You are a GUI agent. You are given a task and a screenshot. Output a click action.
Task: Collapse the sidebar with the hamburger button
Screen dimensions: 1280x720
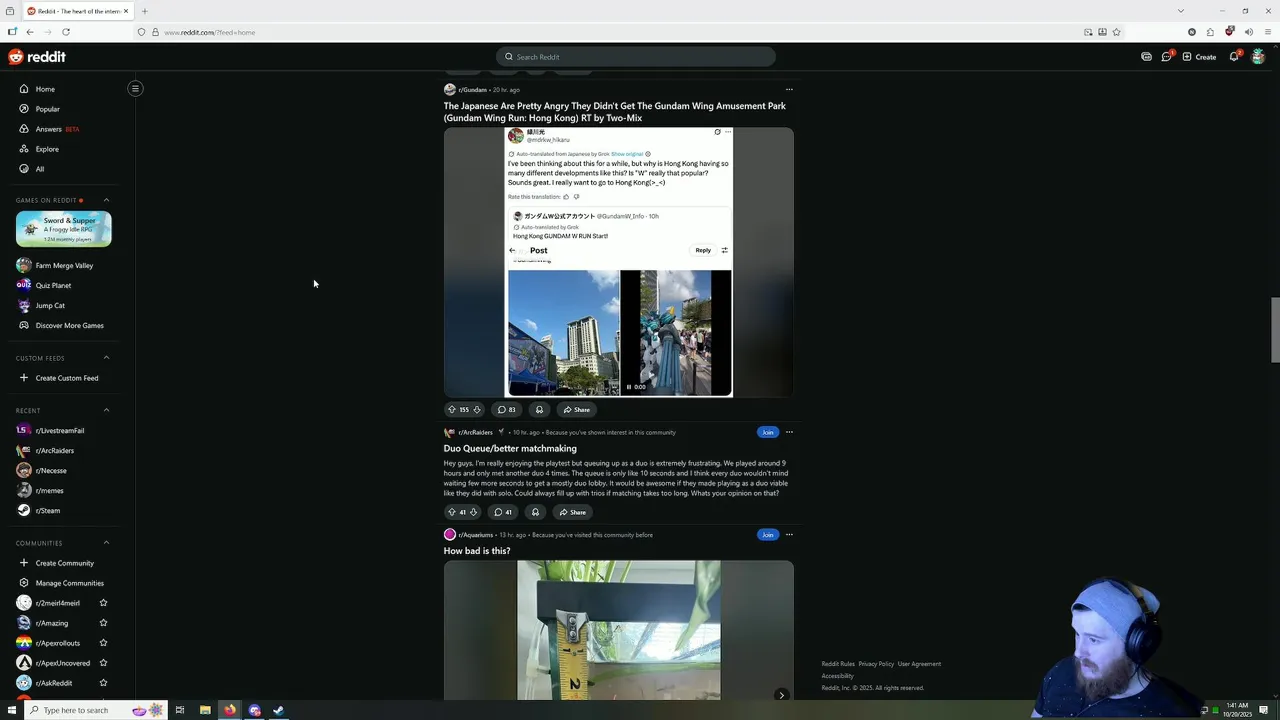click(135, 88)
